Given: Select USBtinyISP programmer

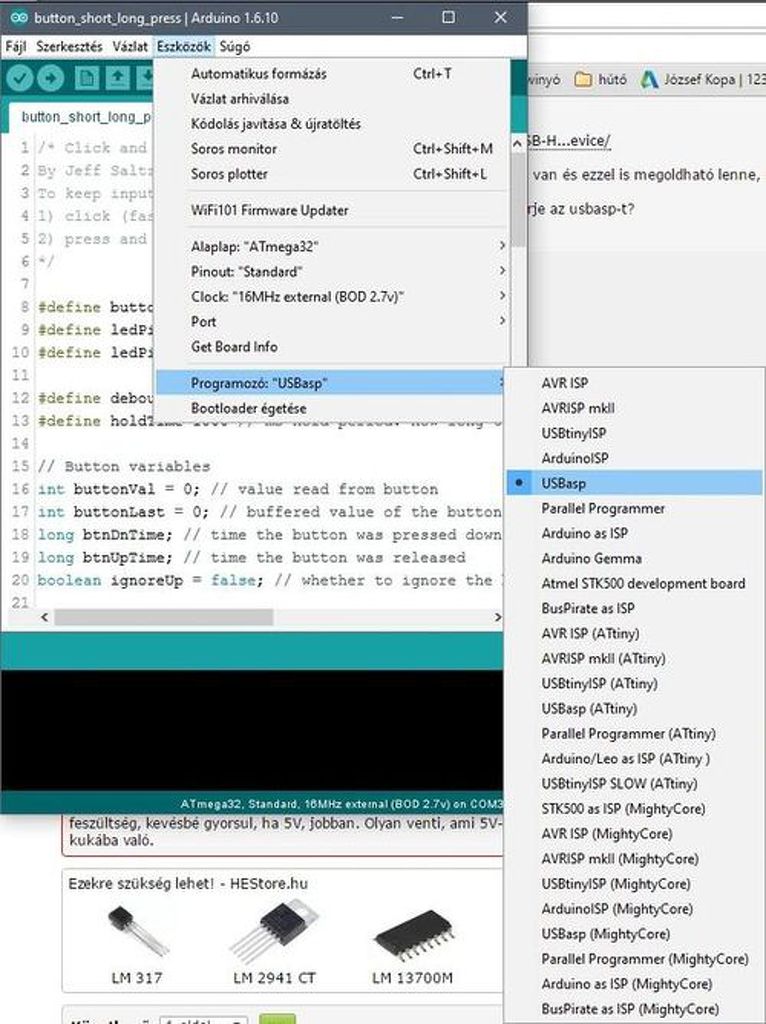Looking at the screenshot, I should 633,433.
